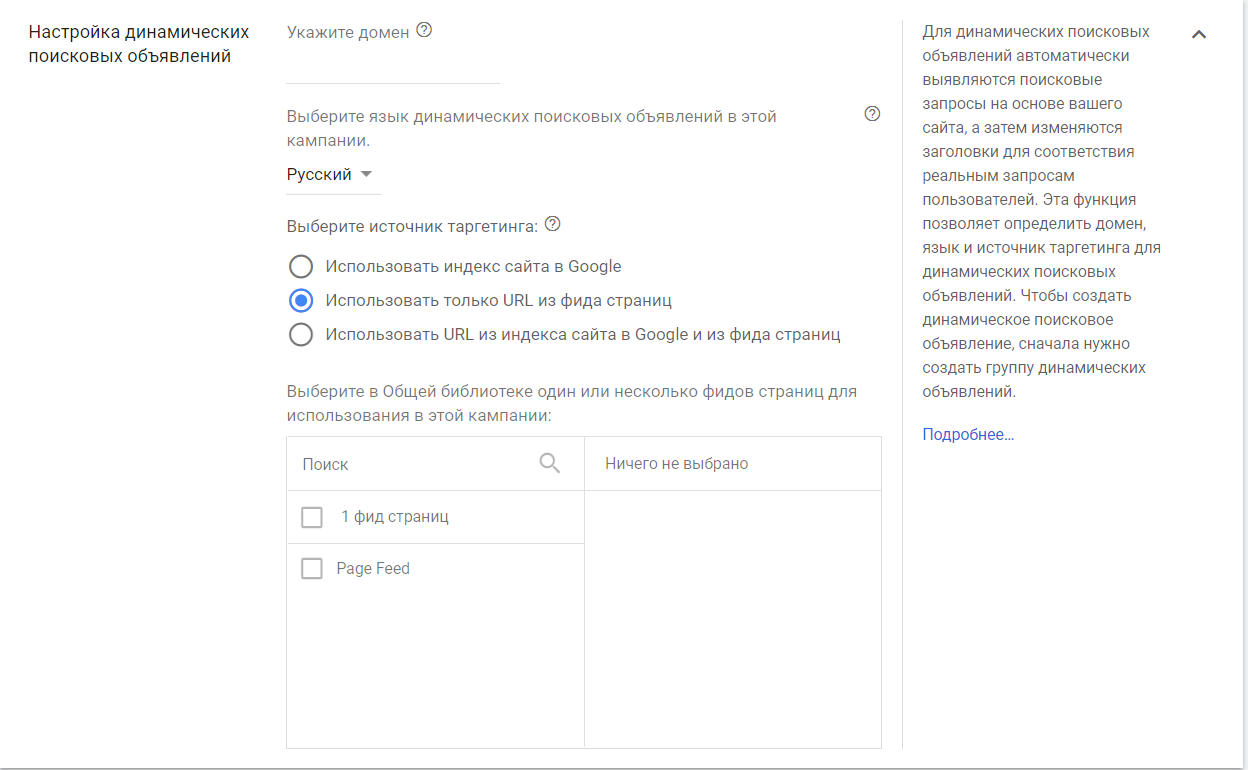Click the "1 фид страниц" label text
Image resolution: width=1248 pixels, height=770 pixels.
(395, 517)
